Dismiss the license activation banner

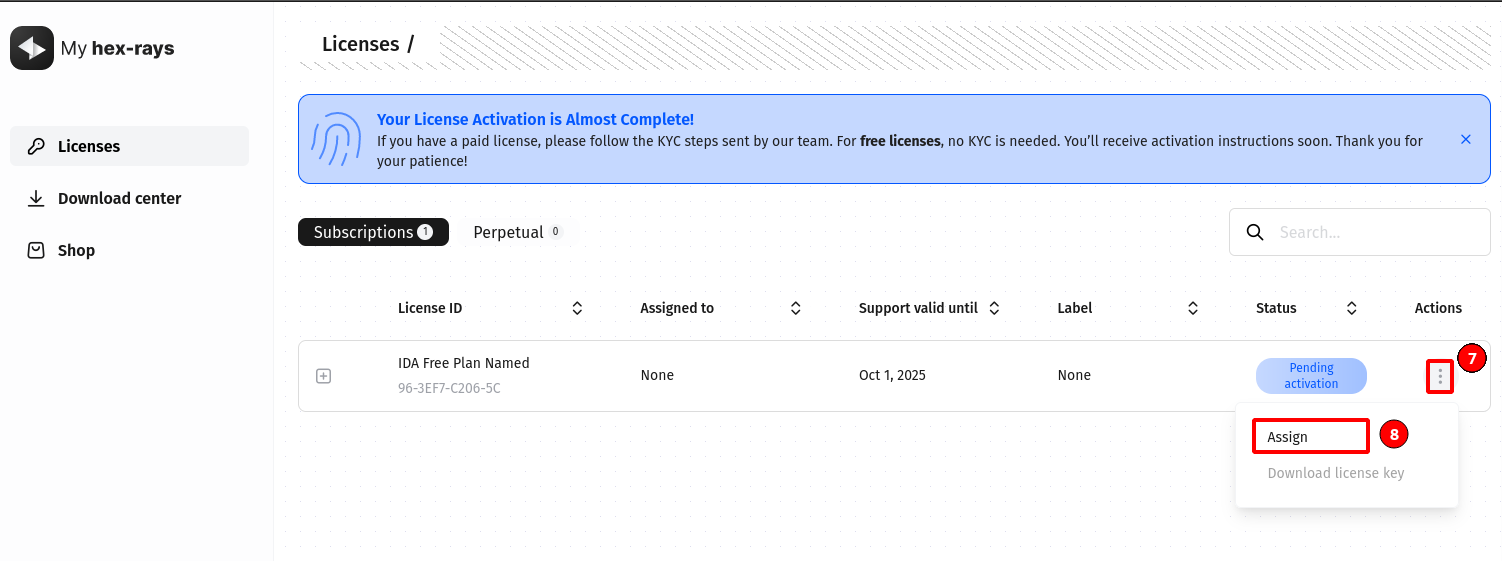pos(1465,139)
